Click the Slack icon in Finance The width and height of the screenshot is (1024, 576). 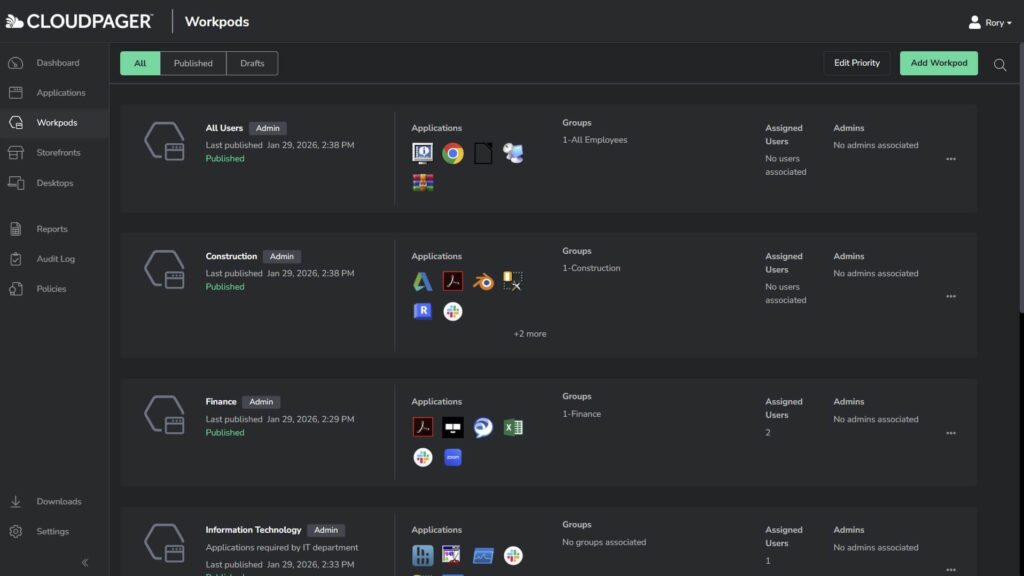[423, 457]
